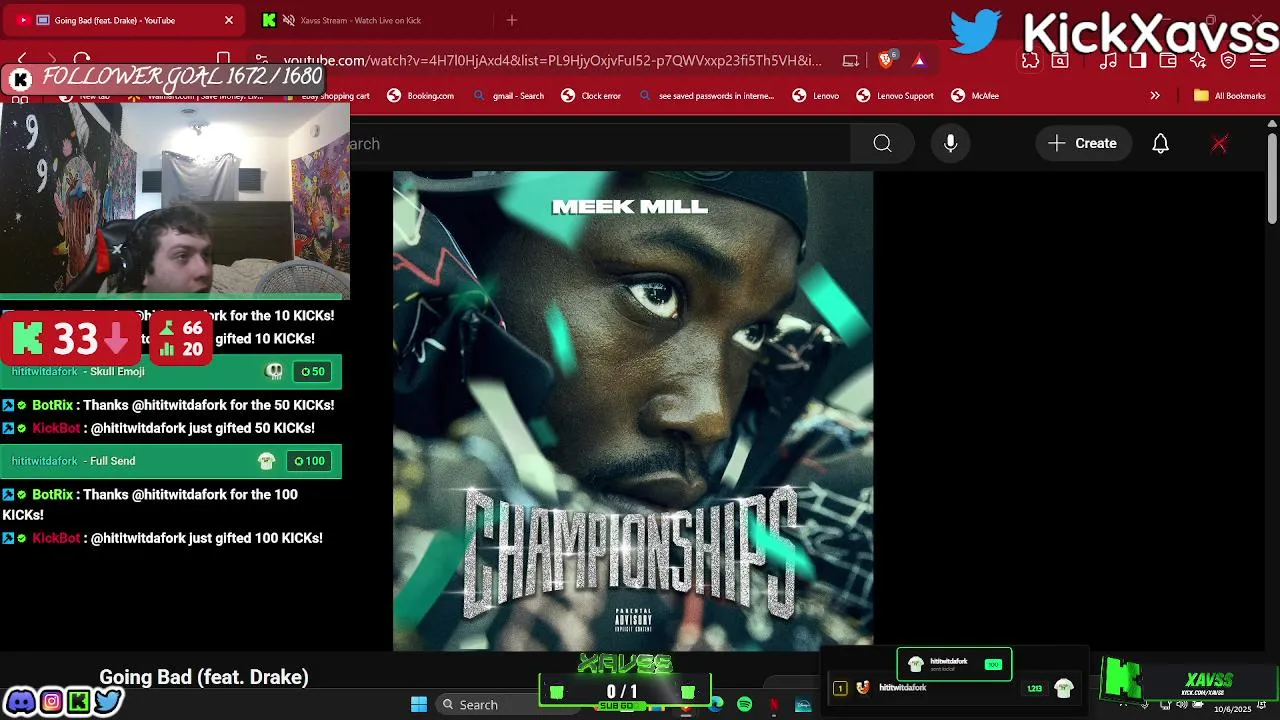
Task: Open Brave Shields lion icon
Action: [x=886, y=60]
